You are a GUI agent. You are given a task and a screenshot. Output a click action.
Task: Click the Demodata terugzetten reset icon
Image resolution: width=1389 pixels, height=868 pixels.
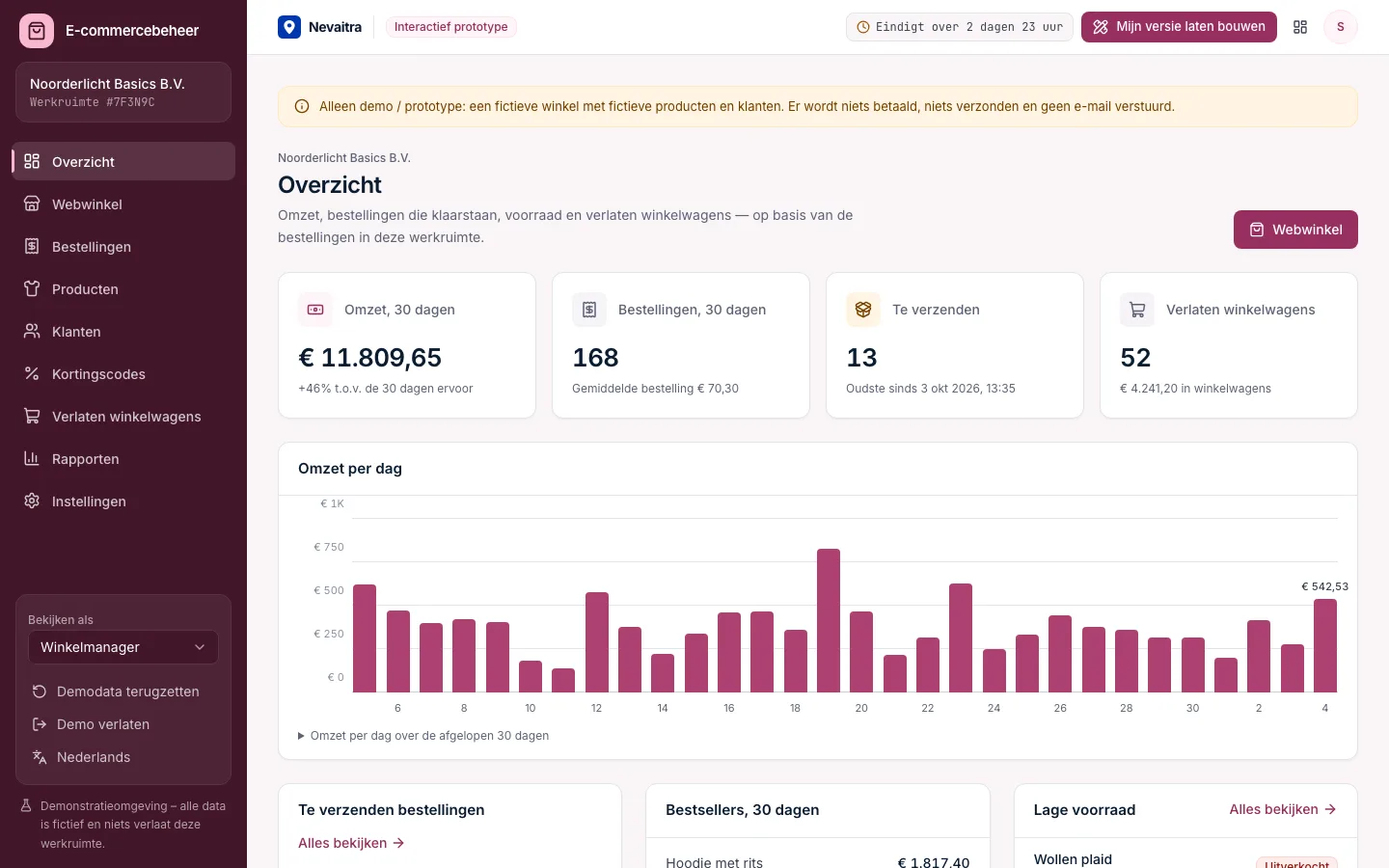(x=40, y=692)
